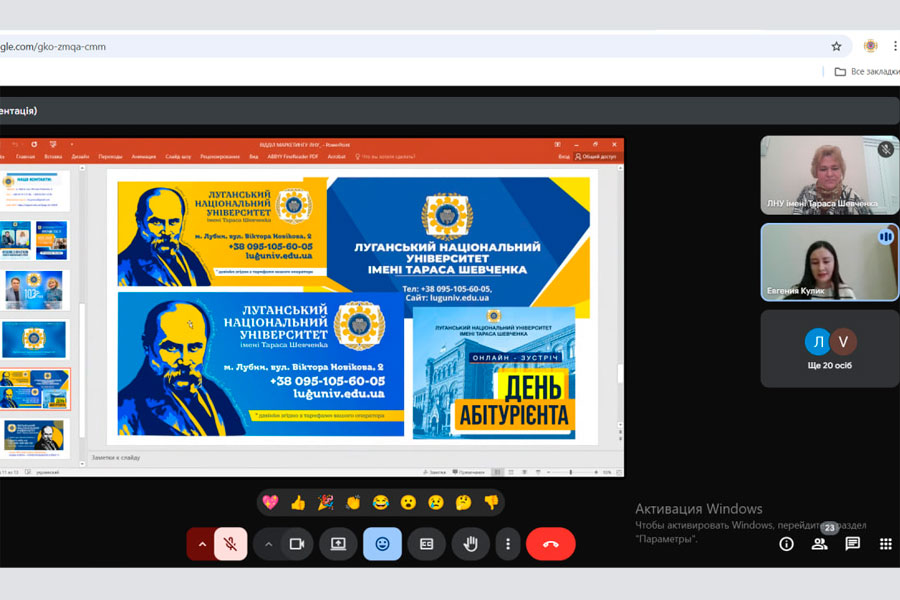Open video settings arrow beside camera

[x=268, y=544]
